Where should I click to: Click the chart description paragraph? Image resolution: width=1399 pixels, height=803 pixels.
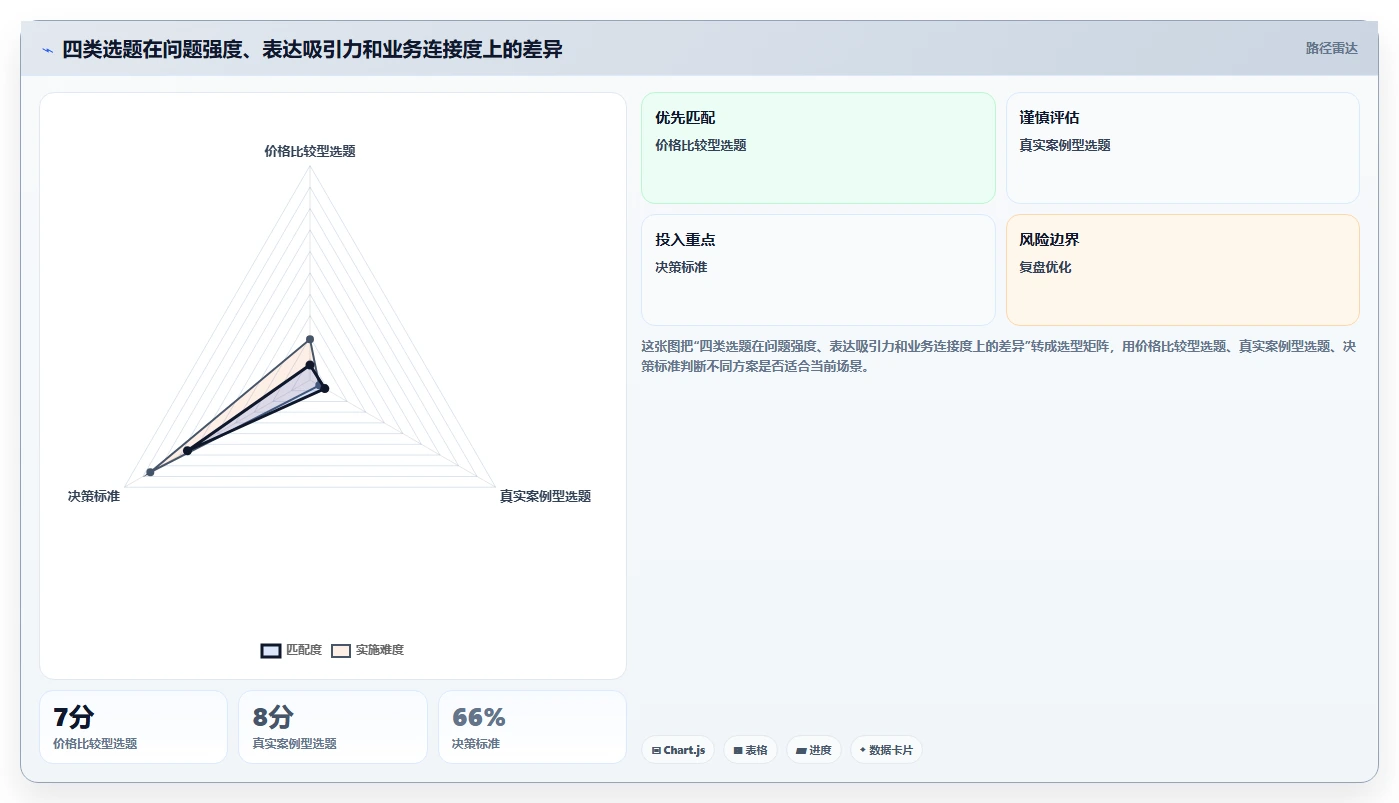[998, 356]
